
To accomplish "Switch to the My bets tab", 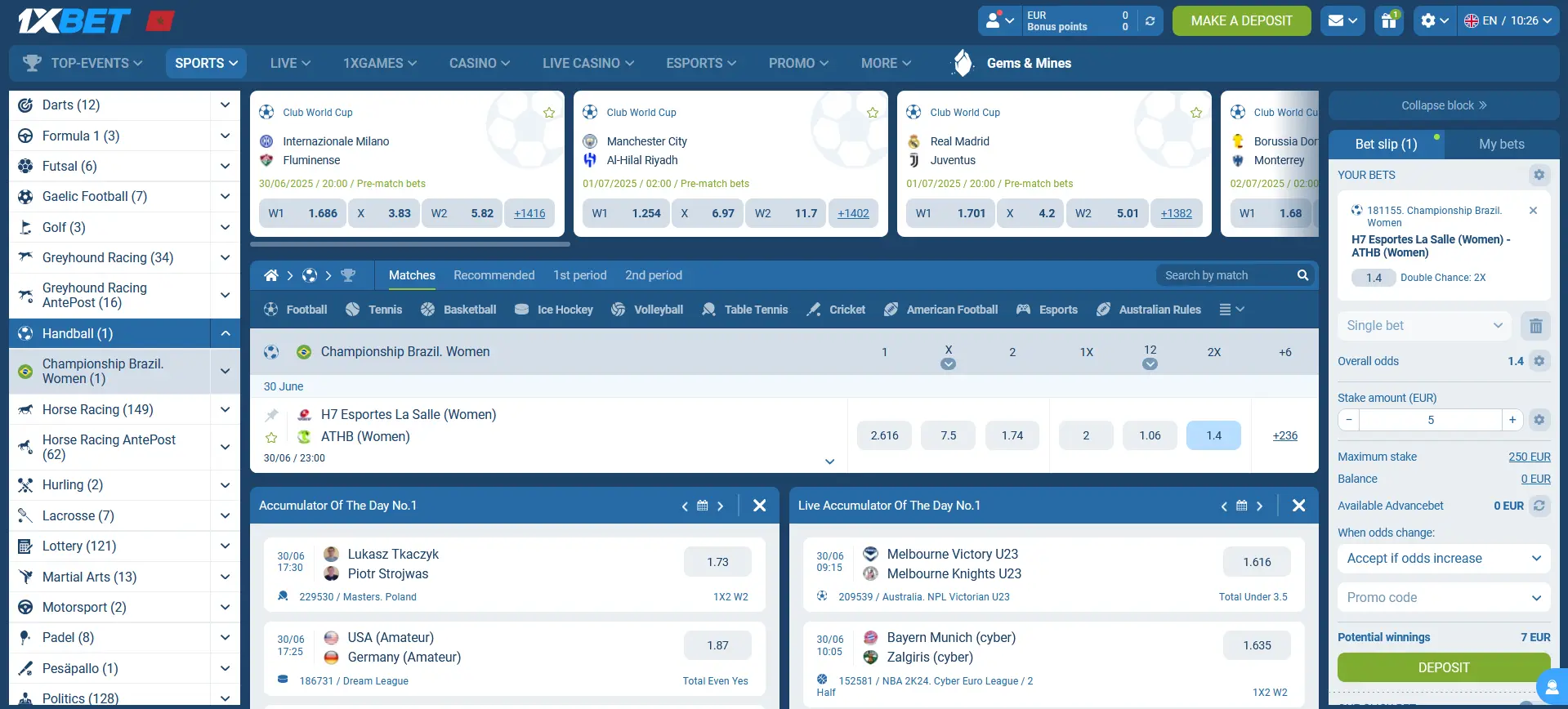I will tap(1502, 144).
